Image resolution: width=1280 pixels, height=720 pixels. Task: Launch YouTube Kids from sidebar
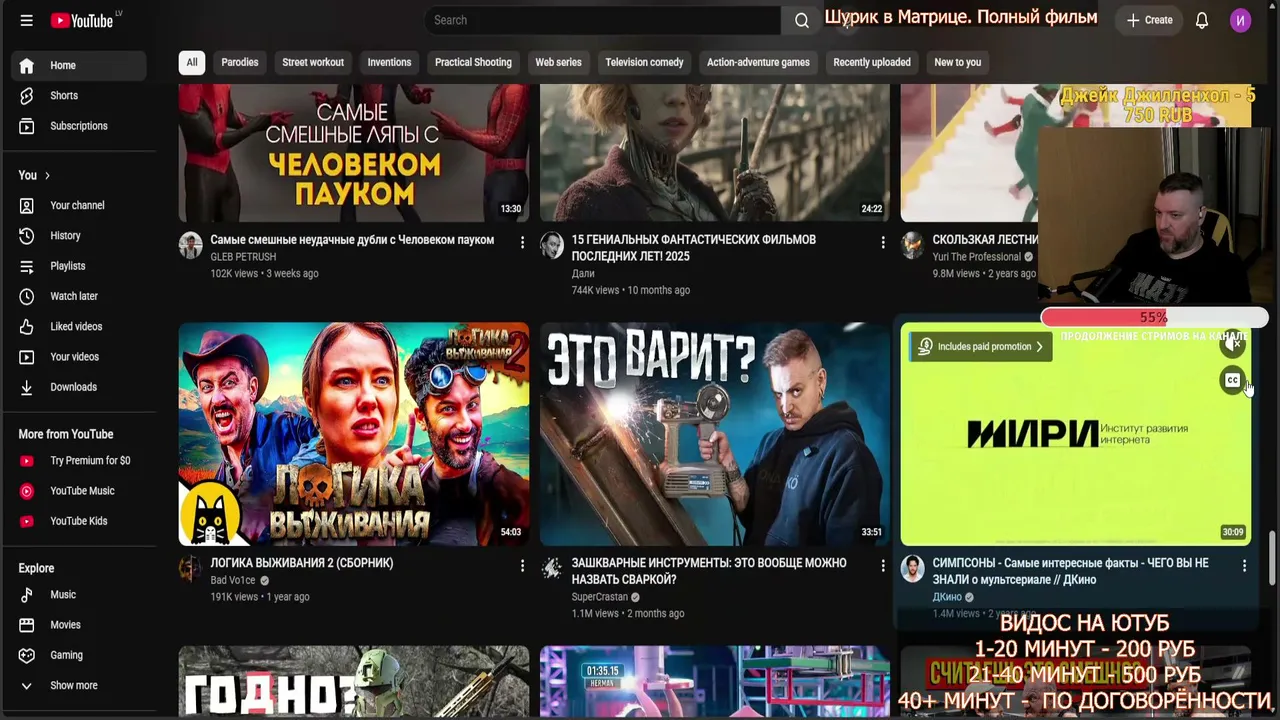click(79, 521)
